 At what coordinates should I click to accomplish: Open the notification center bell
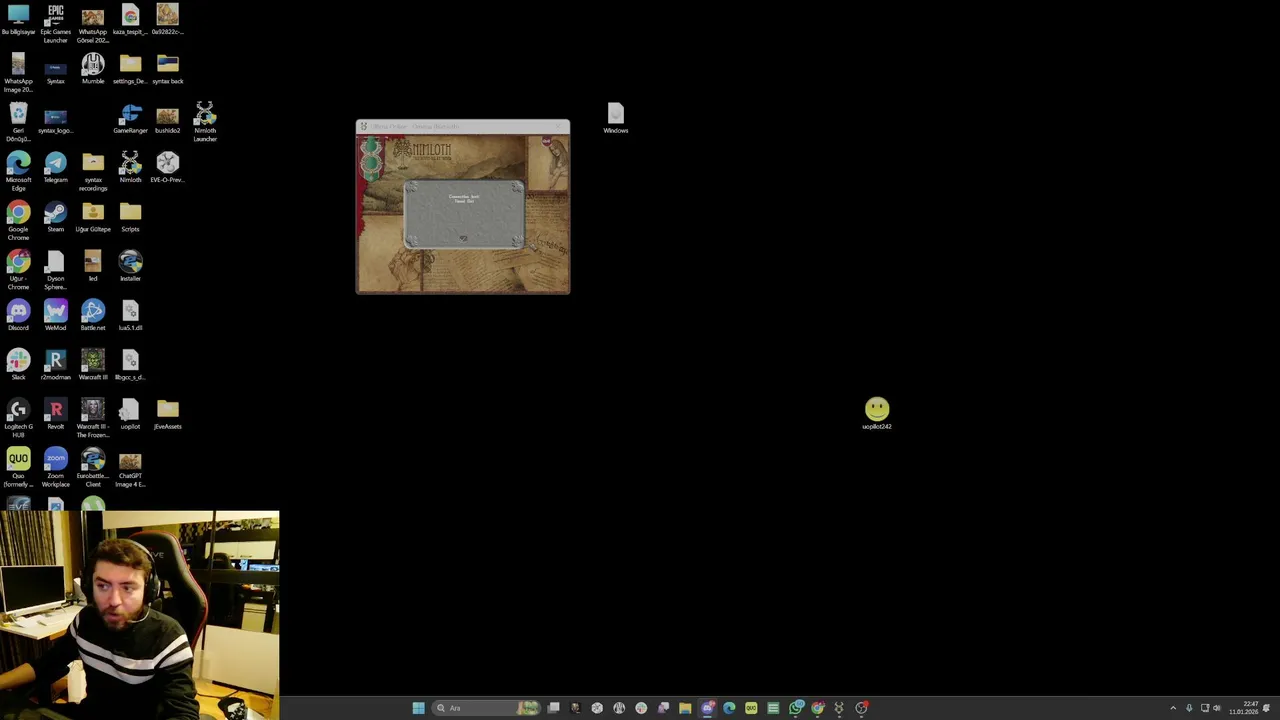point(1267,708)
